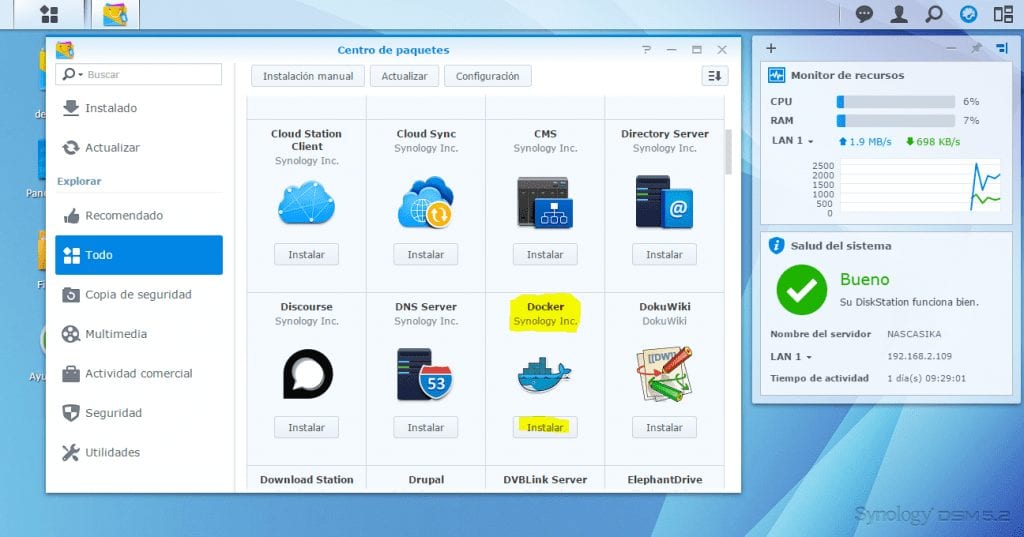
Task: Click the Package Center window title icon
Action: (65, 50)
